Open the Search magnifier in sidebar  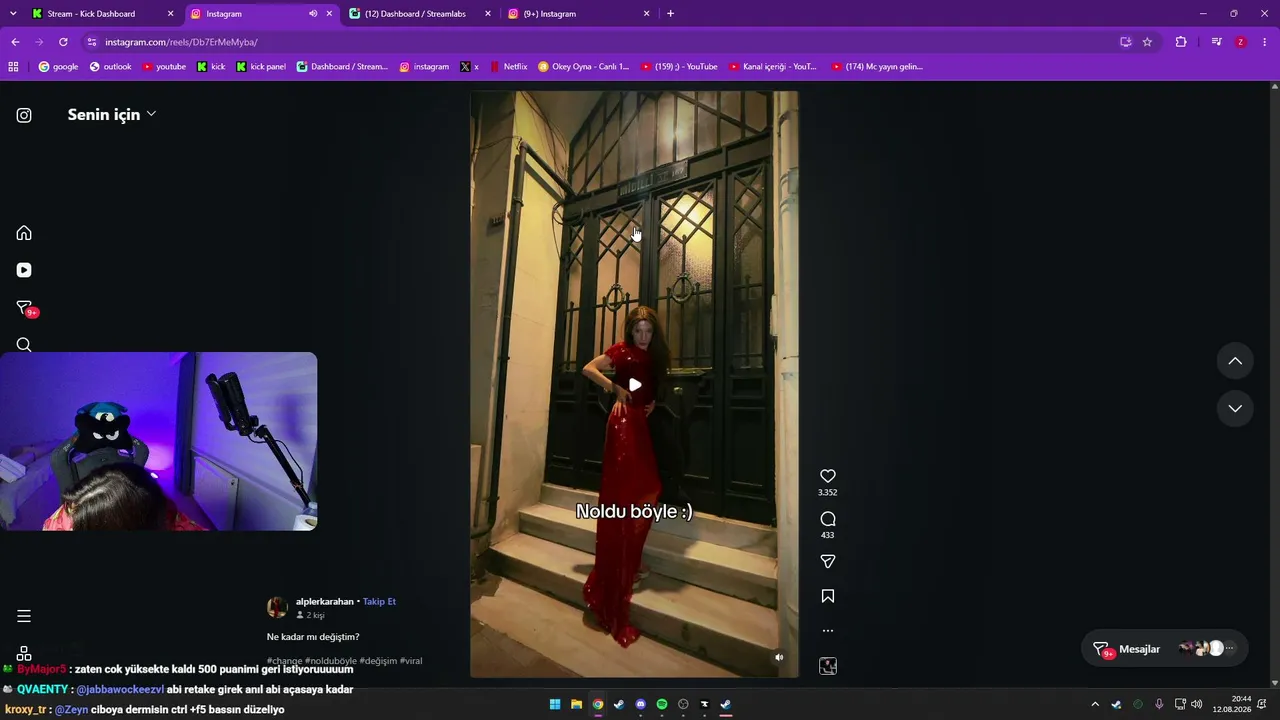pos(24,345)
